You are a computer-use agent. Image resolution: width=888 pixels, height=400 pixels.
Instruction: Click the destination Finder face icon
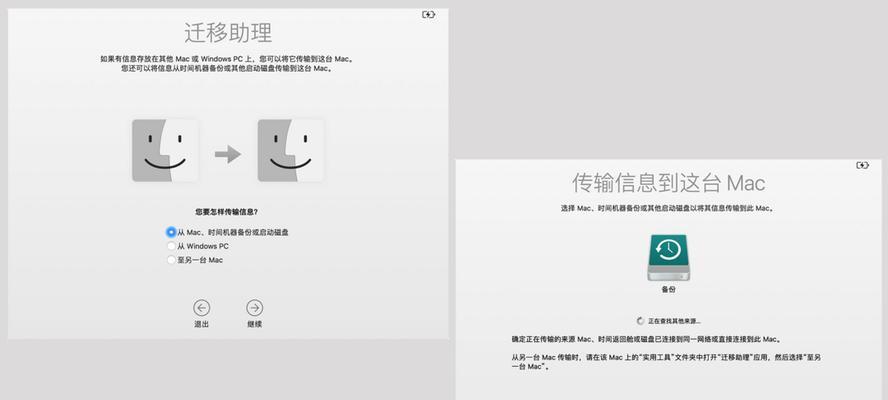pyautogui.click(x=291, y=151)
